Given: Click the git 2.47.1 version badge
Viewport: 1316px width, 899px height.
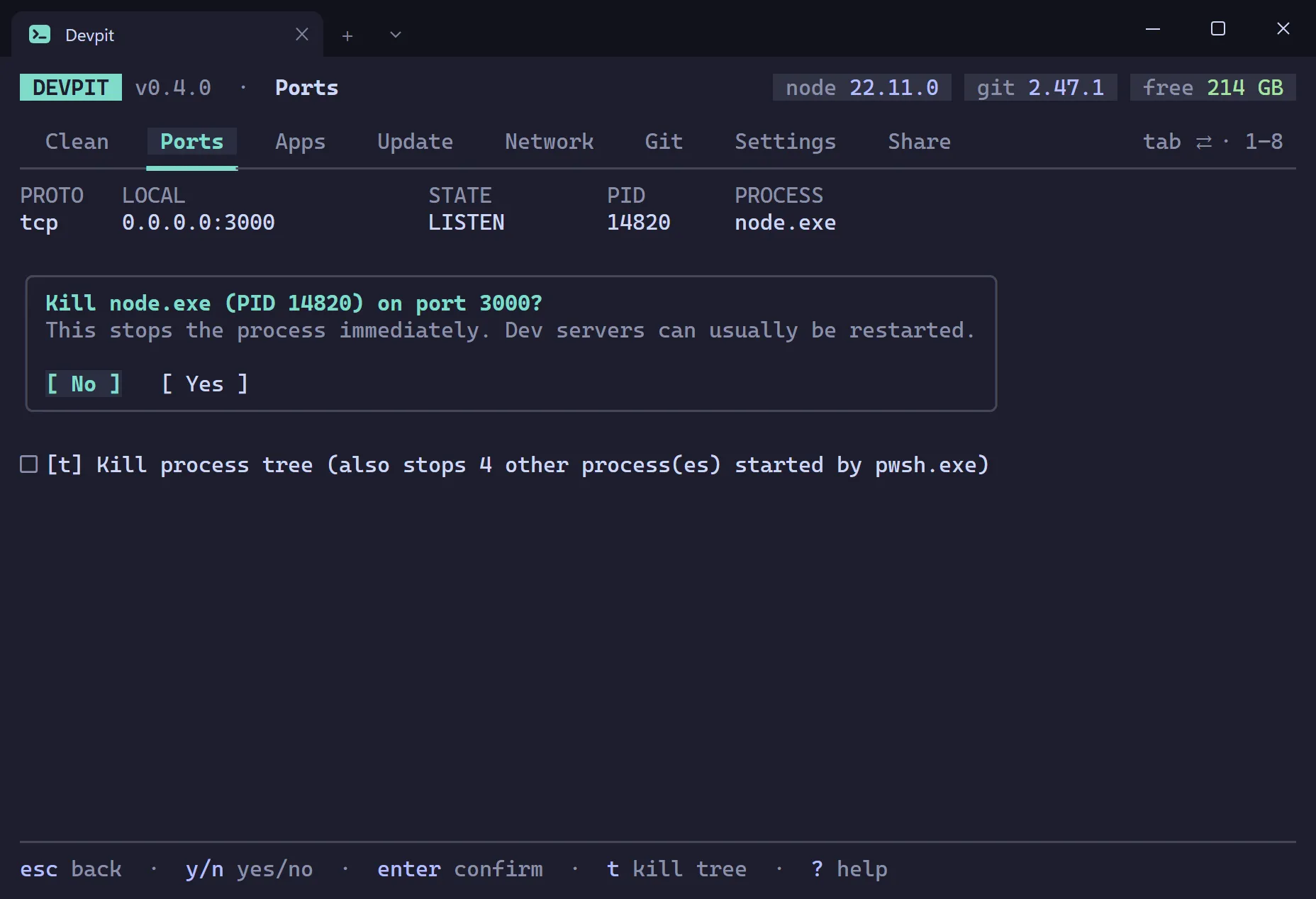Looking at the screenshot, I should 1041,87.
